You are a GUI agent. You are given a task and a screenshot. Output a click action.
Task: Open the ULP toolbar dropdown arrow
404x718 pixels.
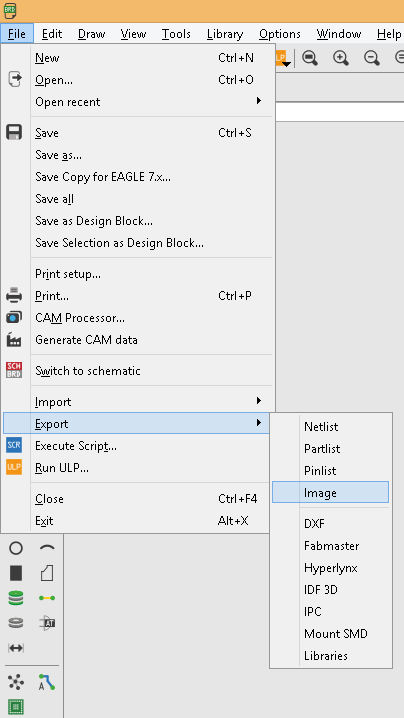(x=287, y=64)
